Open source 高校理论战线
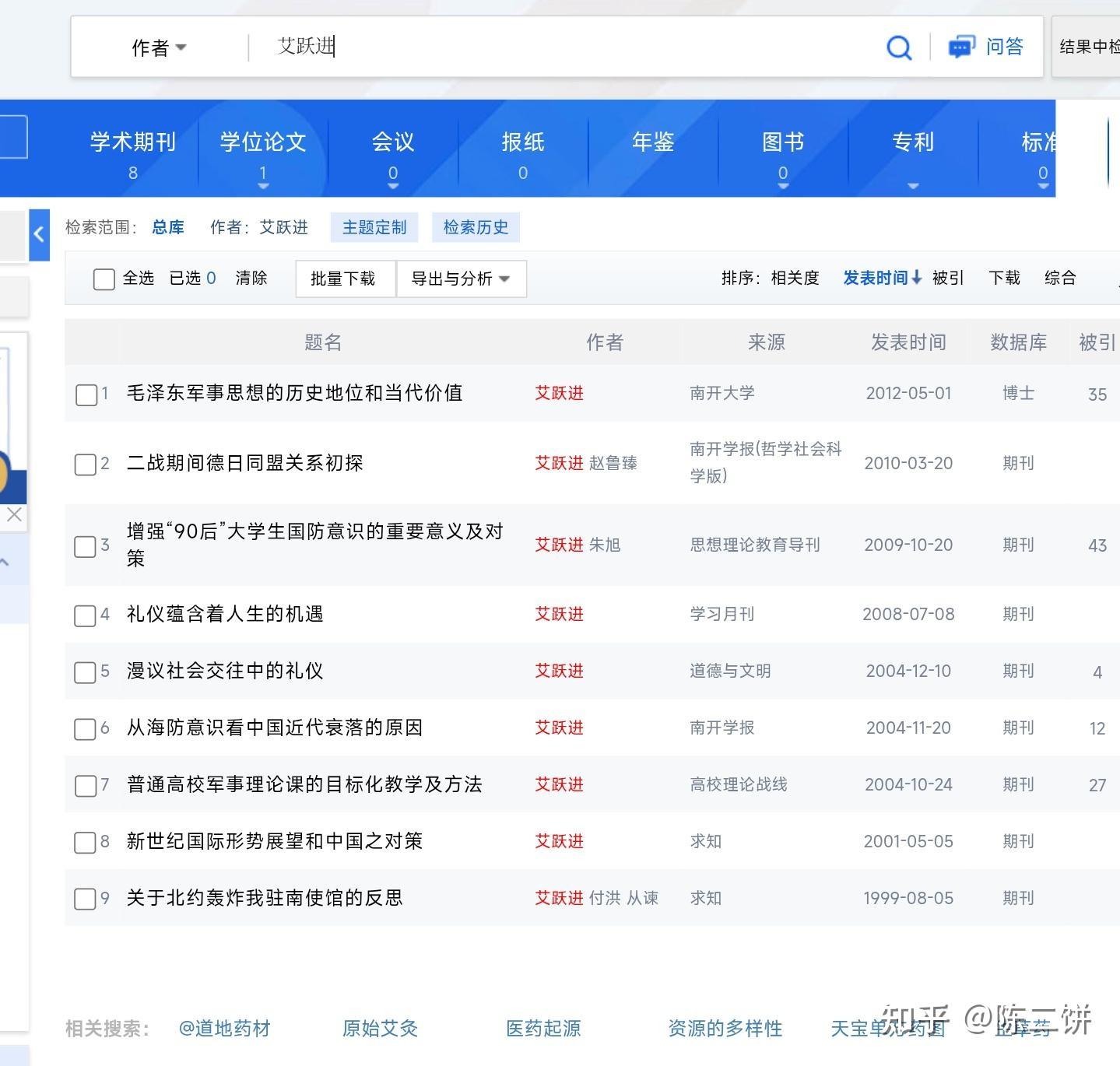The width and height of the screenshot is (1120, 1066). pos(739,784)
